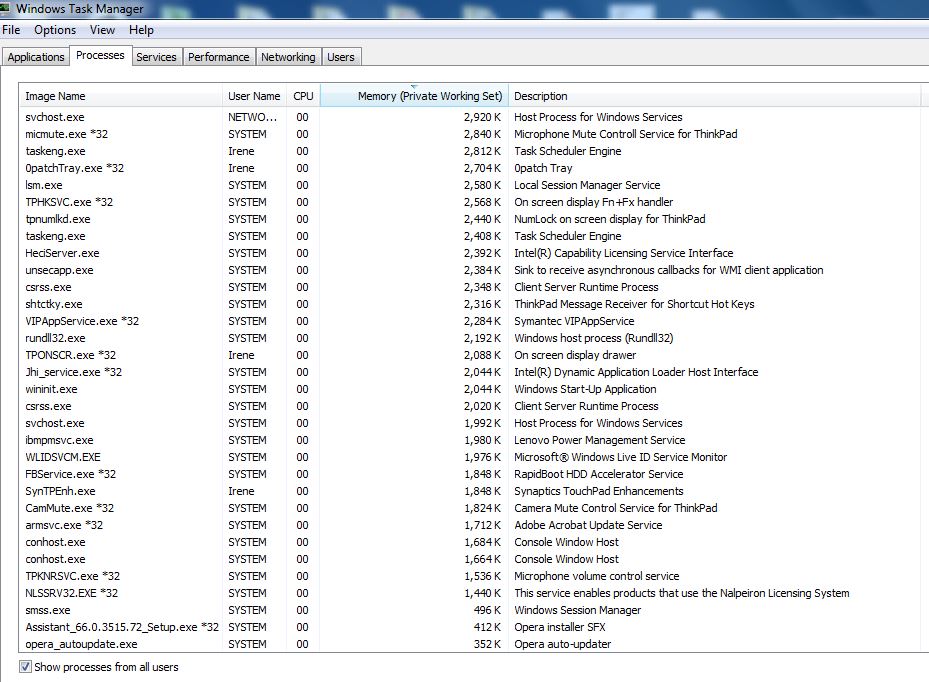Click the Description column header
Image resolution: width=929 pixels, height=682 pixels.
pos(541,96)
